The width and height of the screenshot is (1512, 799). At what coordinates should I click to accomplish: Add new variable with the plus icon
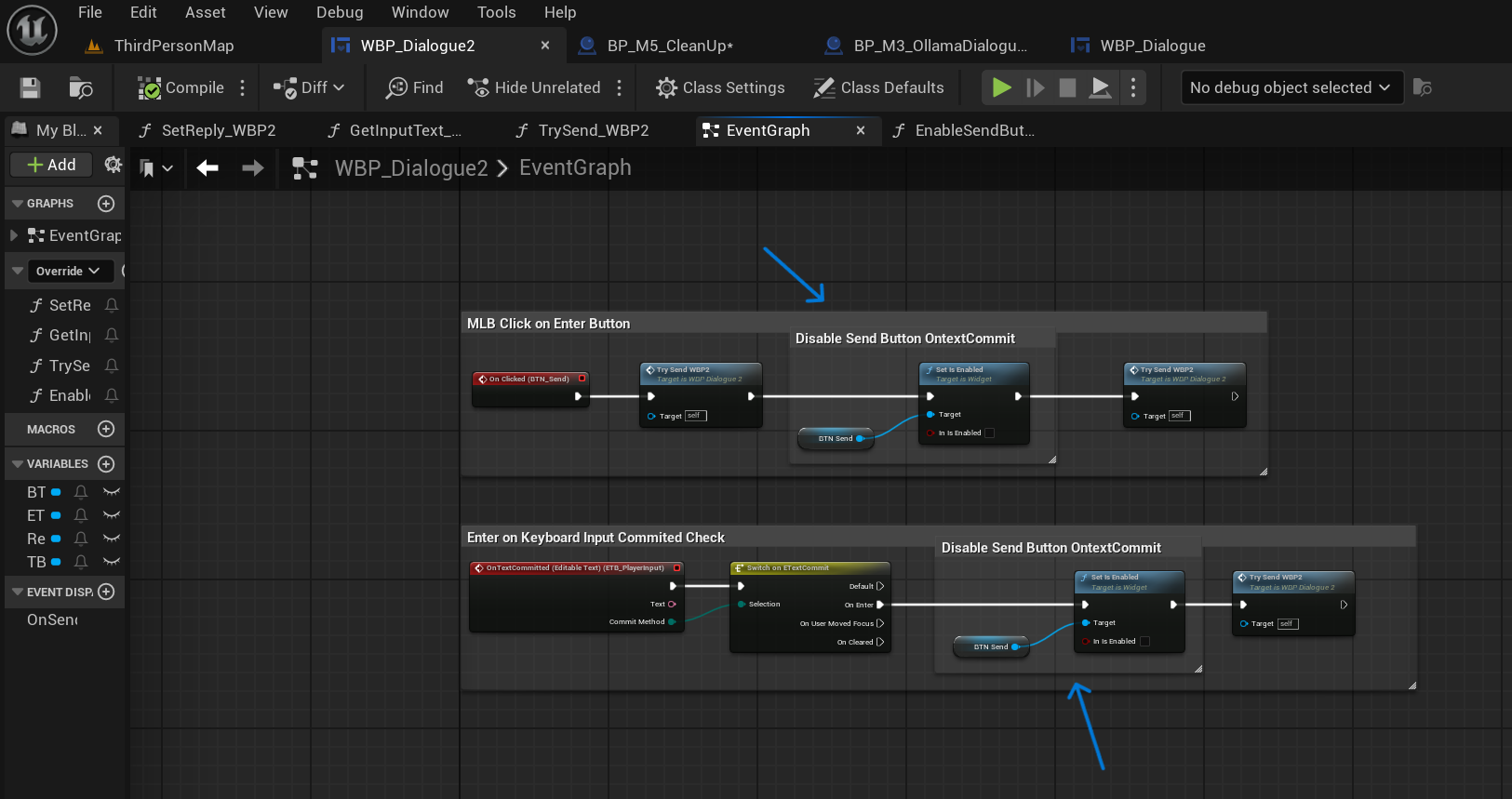point(106,464)
